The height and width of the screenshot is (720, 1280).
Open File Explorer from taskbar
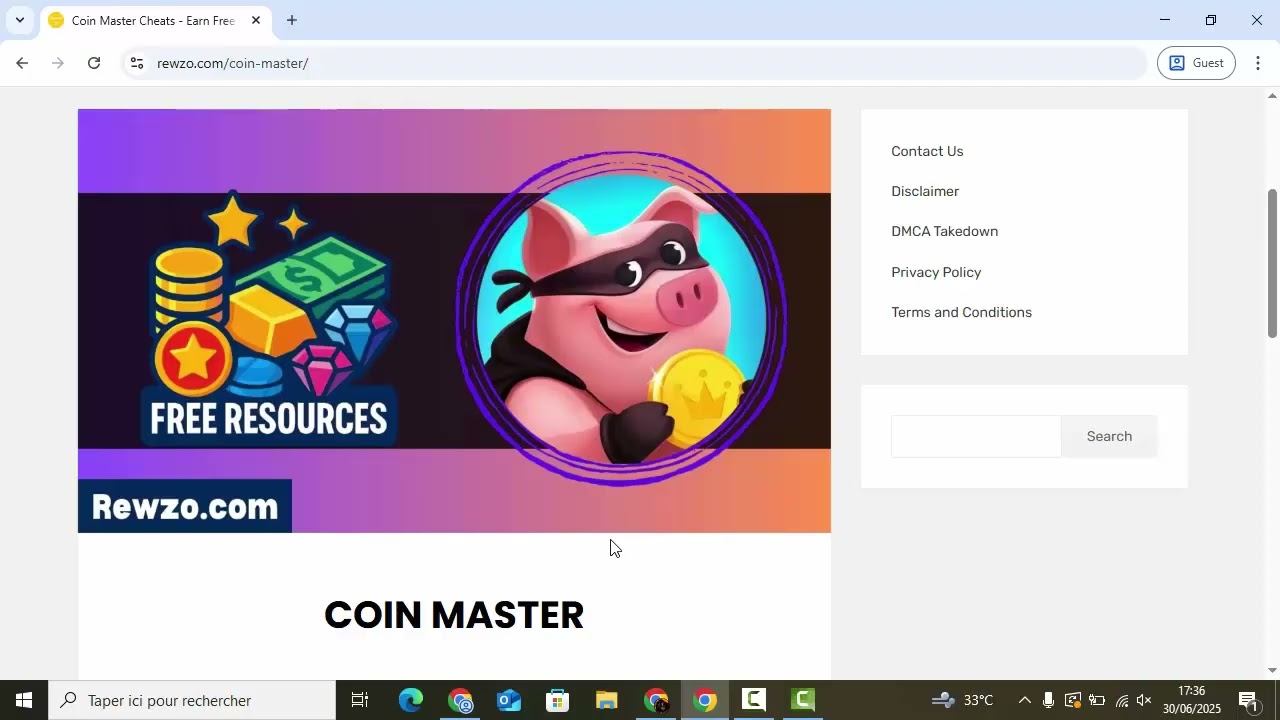607,700
